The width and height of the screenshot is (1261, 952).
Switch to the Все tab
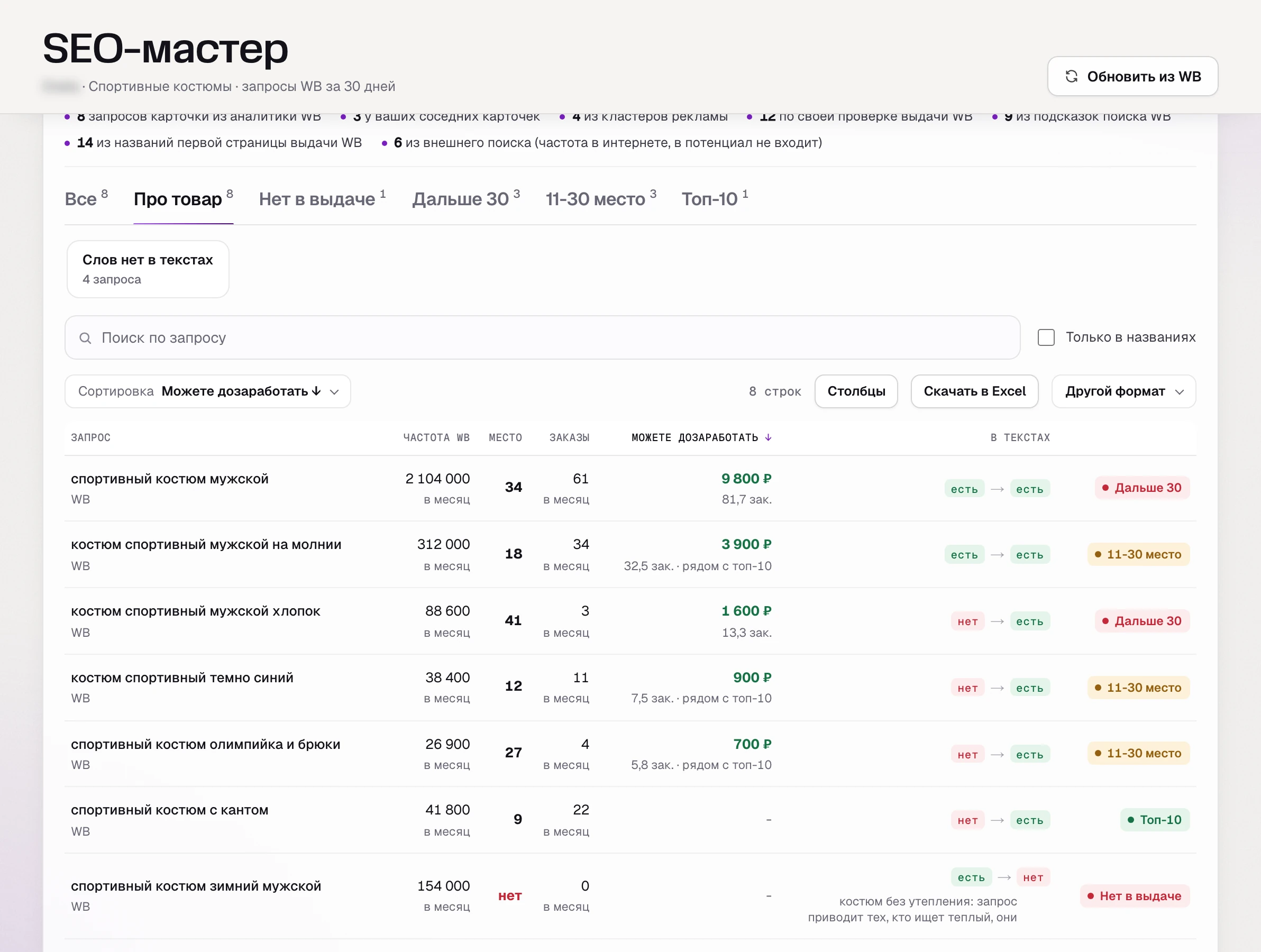tap(86, 199)
